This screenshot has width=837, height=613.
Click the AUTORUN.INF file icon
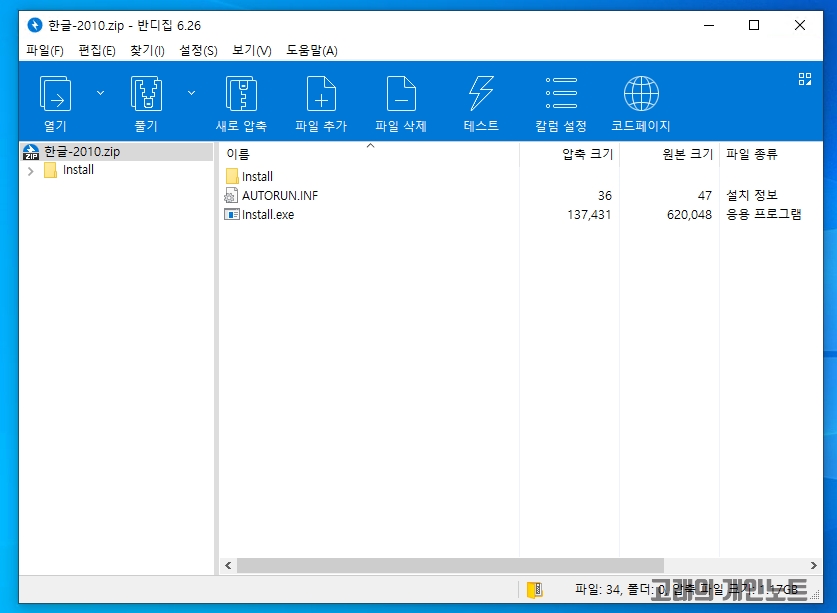pyautogui.click(x=231, y=195)
